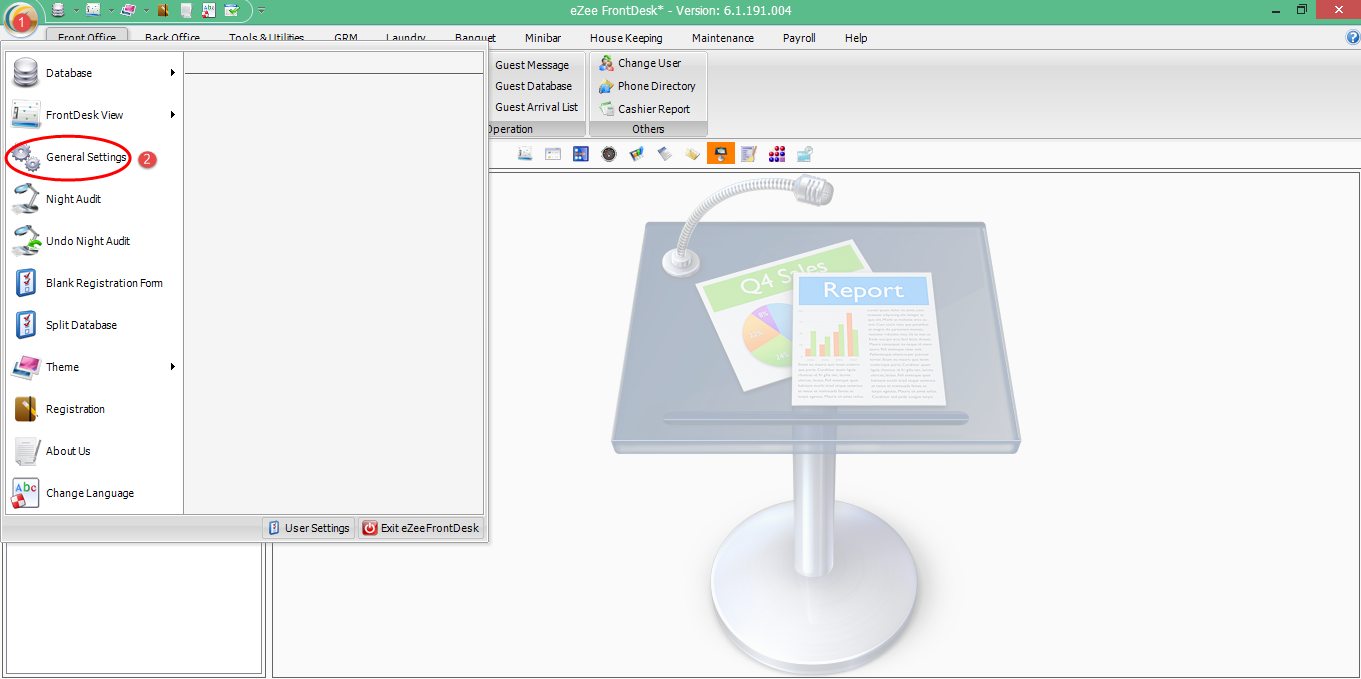Screen dimensions: 1361x679
Task: Switch to the Operation tab
Action: tap(509, 128)
